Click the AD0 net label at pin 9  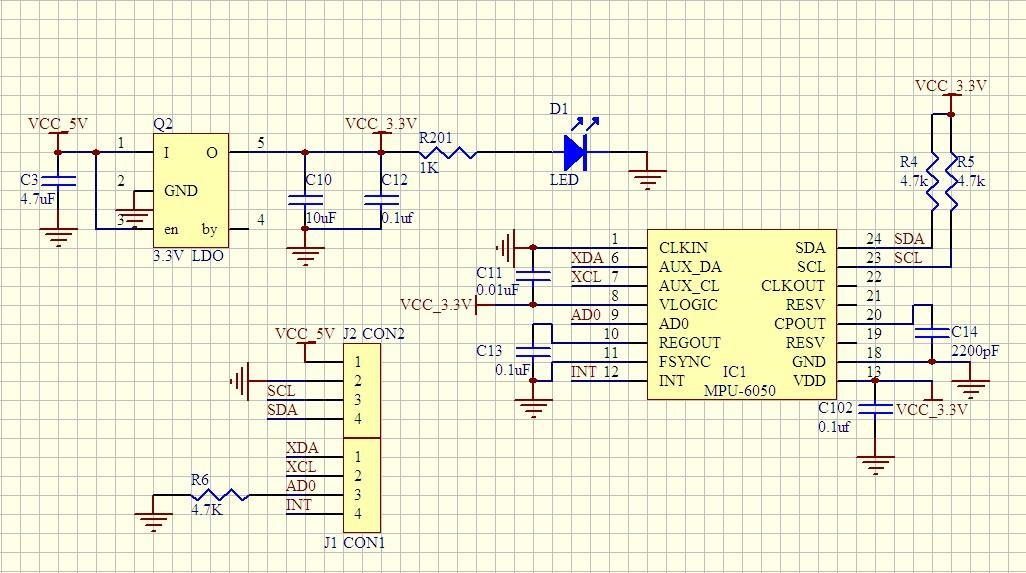(586, 315)
